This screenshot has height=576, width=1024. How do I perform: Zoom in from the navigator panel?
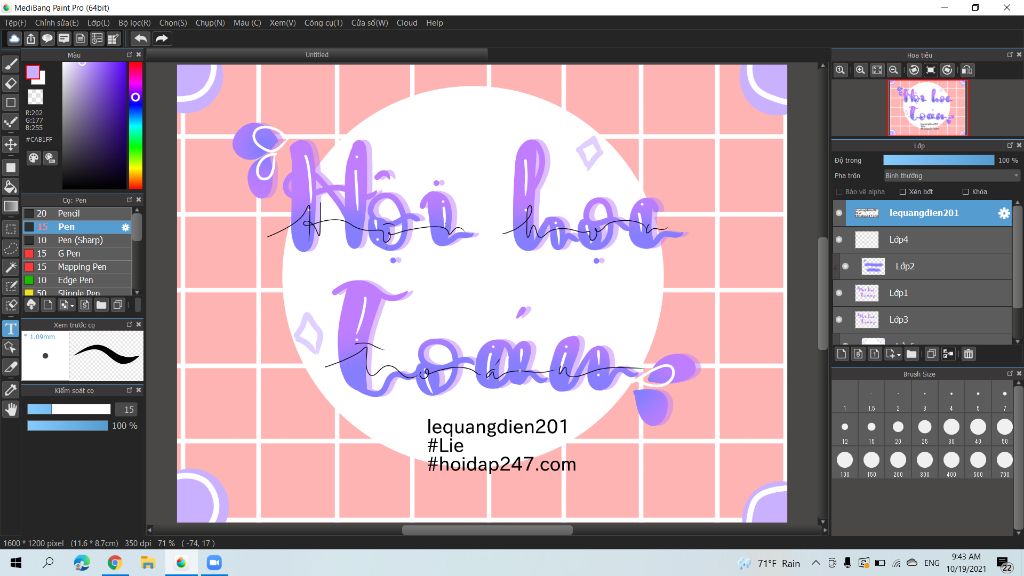click(861, 70)
